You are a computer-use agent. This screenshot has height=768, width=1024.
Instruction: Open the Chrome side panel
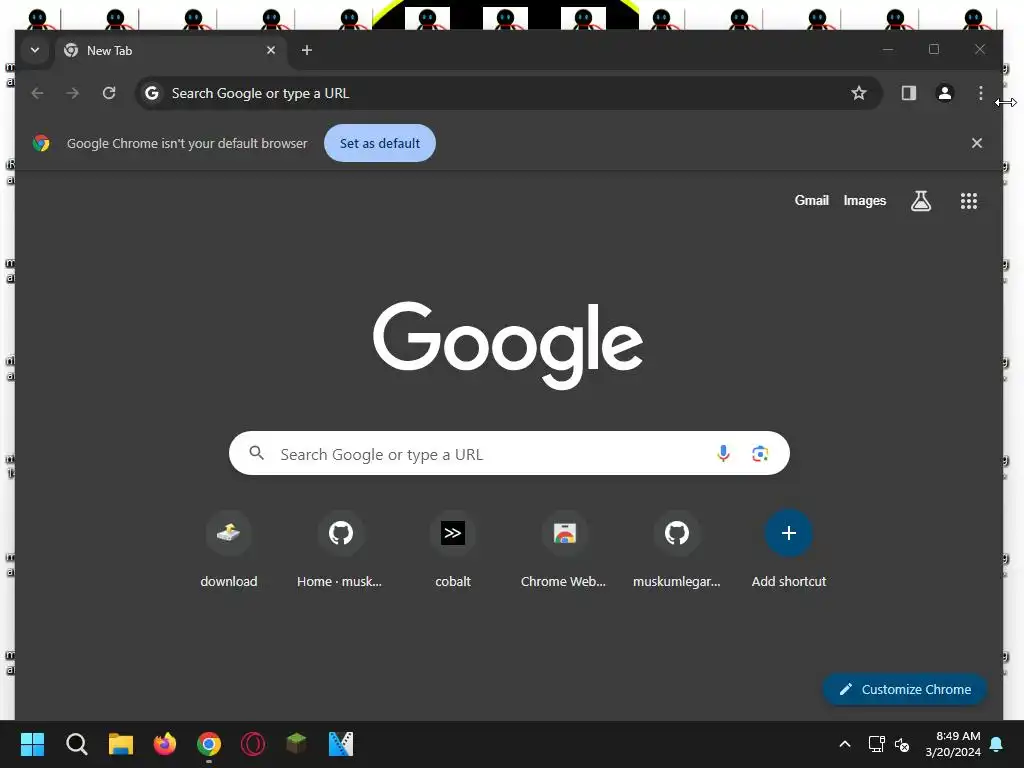(908, 93)
